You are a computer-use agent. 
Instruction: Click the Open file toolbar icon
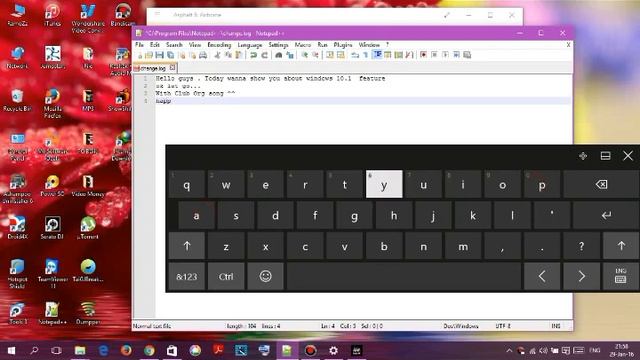tap(149, 55)
